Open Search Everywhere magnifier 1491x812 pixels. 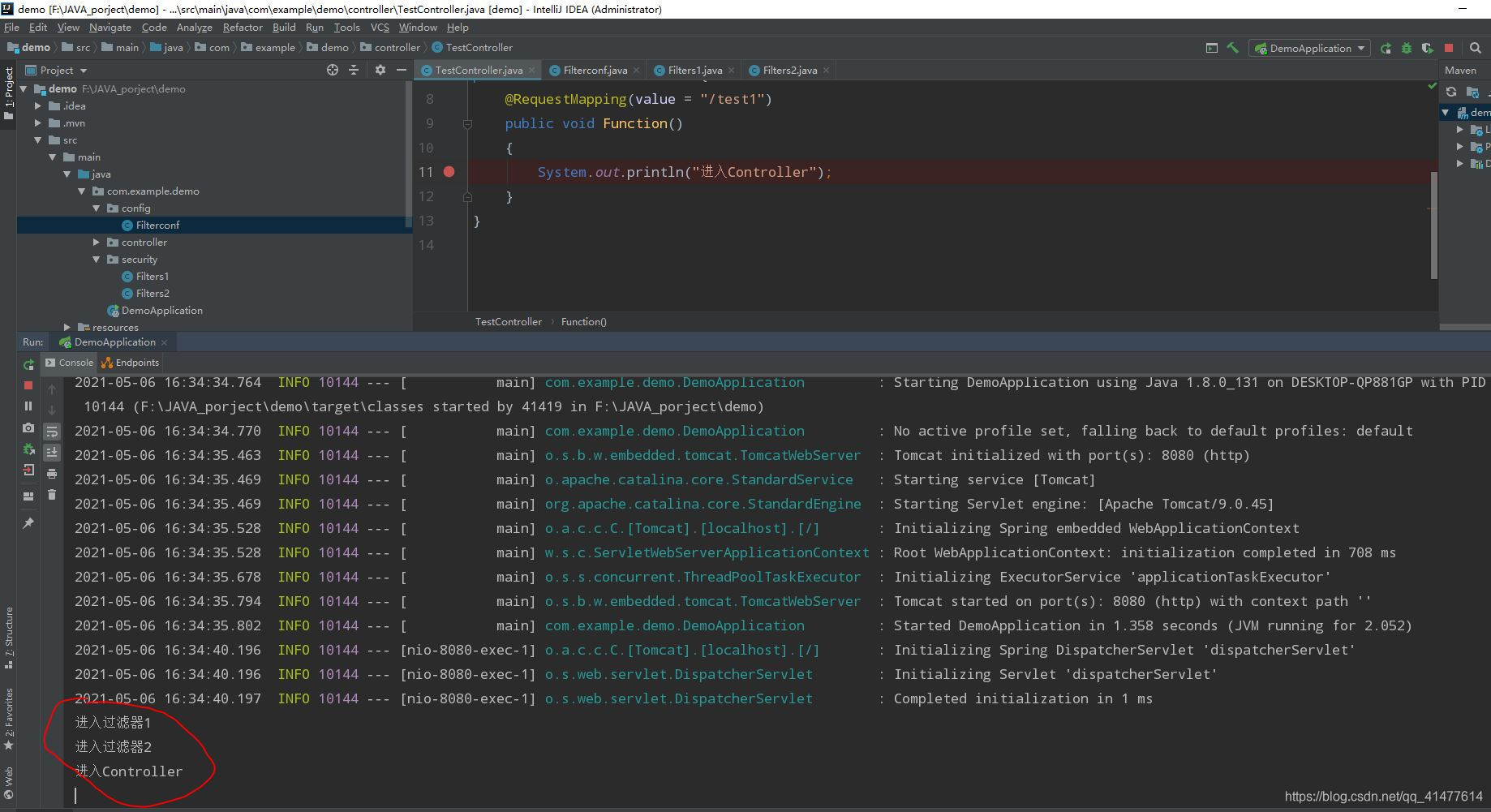[1476, 48]
